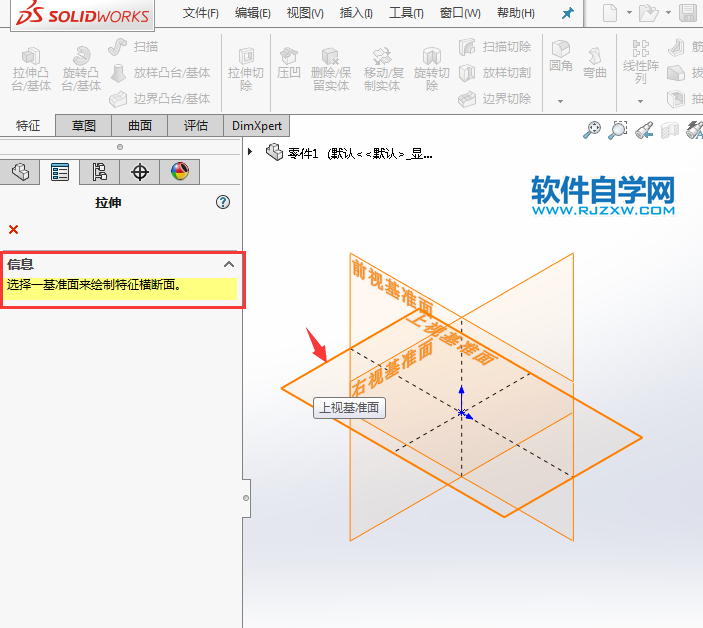Open the DimXpertManager crosshair tab icon
This screenshot has height=628, width=703.
click(139, 172)
